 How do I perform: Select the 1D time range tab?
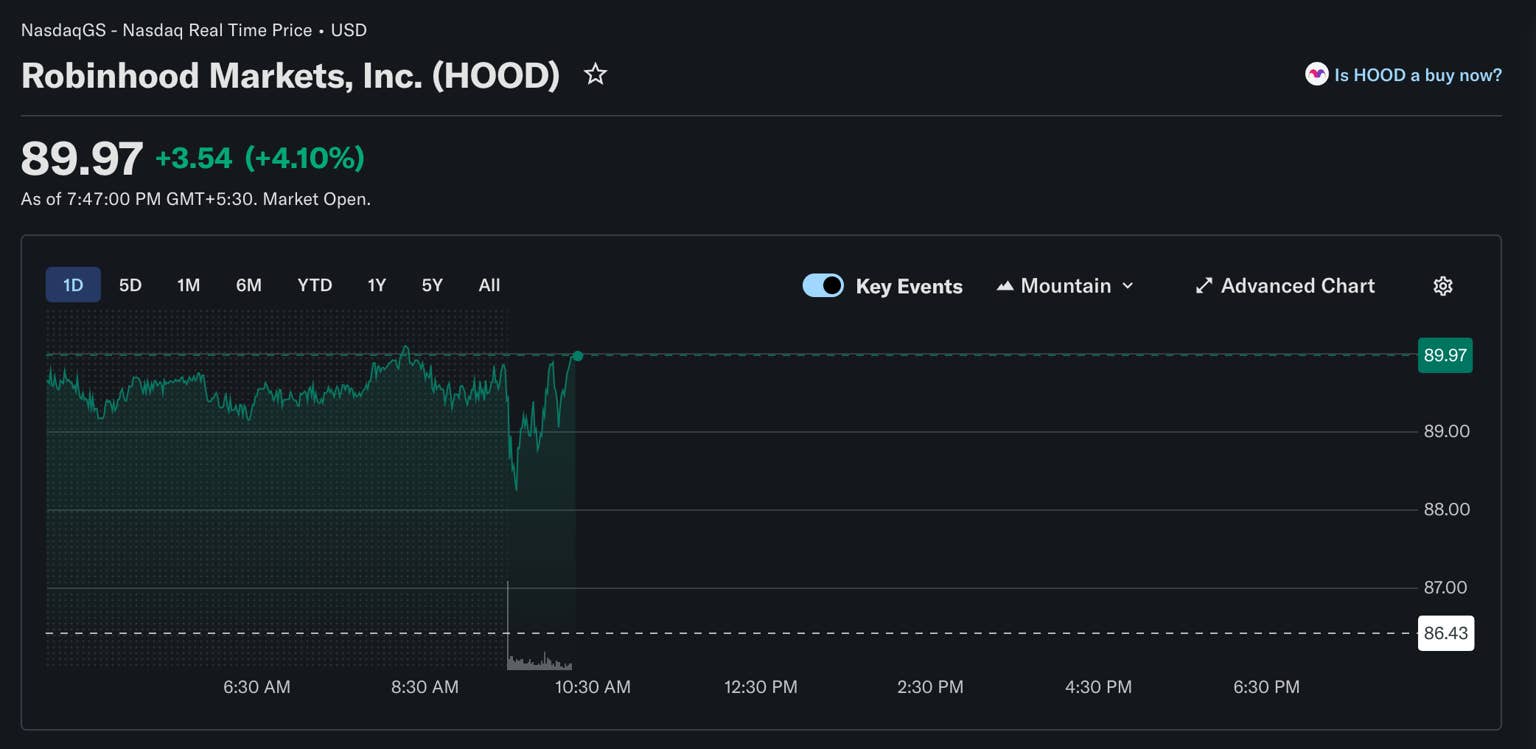click(73, 285)
